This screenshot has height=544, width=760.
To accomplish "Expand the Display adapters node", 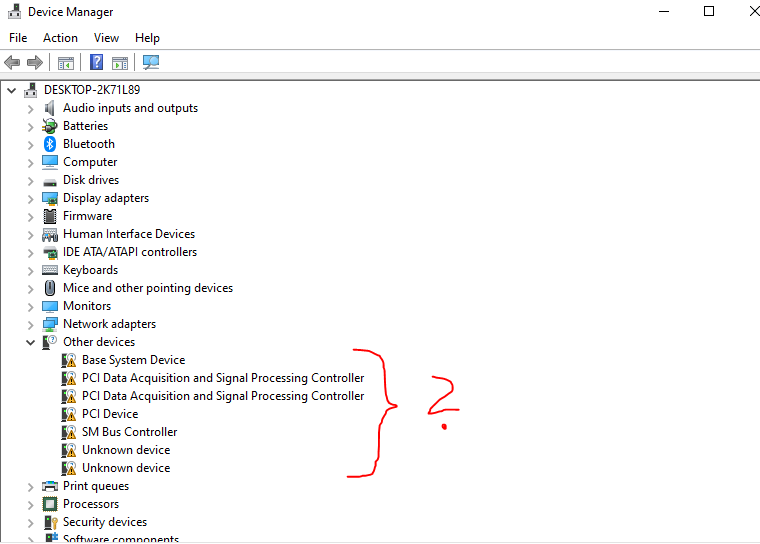I will 31,199.
